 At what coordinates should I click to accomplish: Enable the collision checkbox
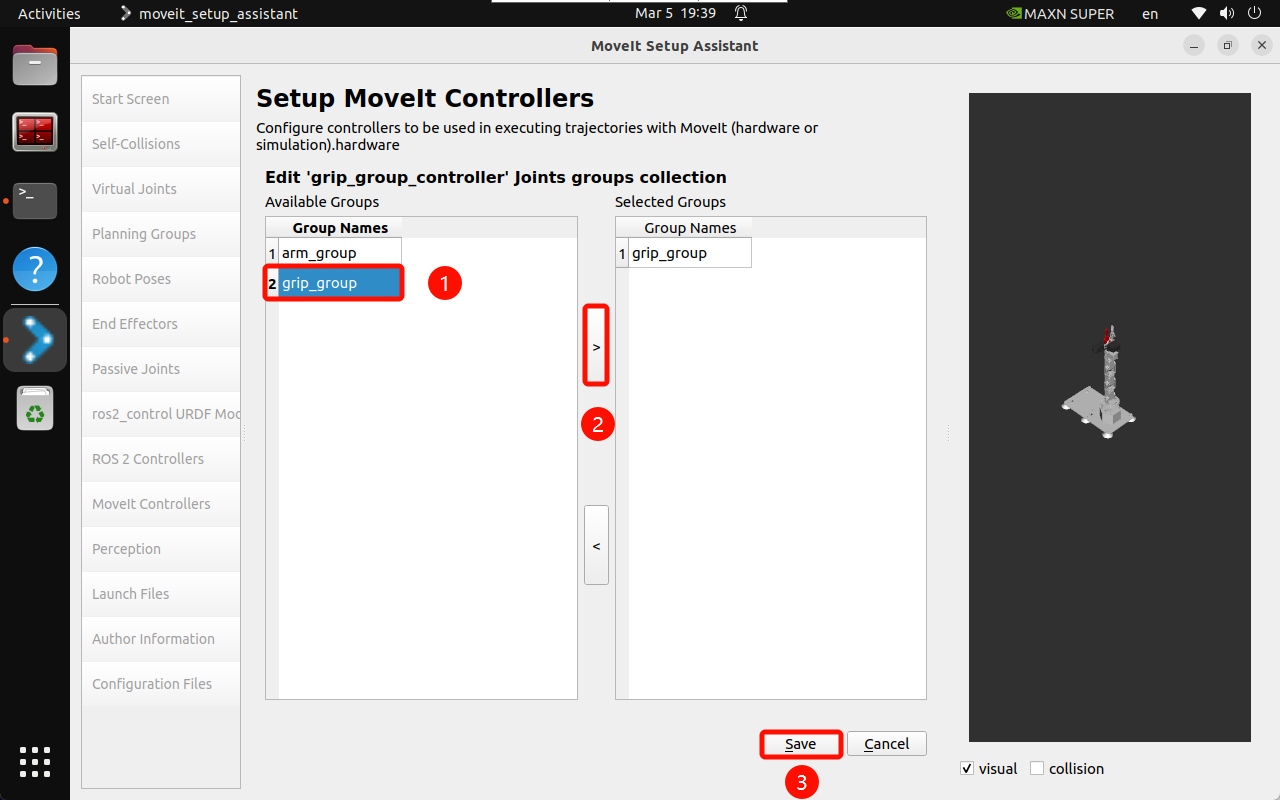1037,768
